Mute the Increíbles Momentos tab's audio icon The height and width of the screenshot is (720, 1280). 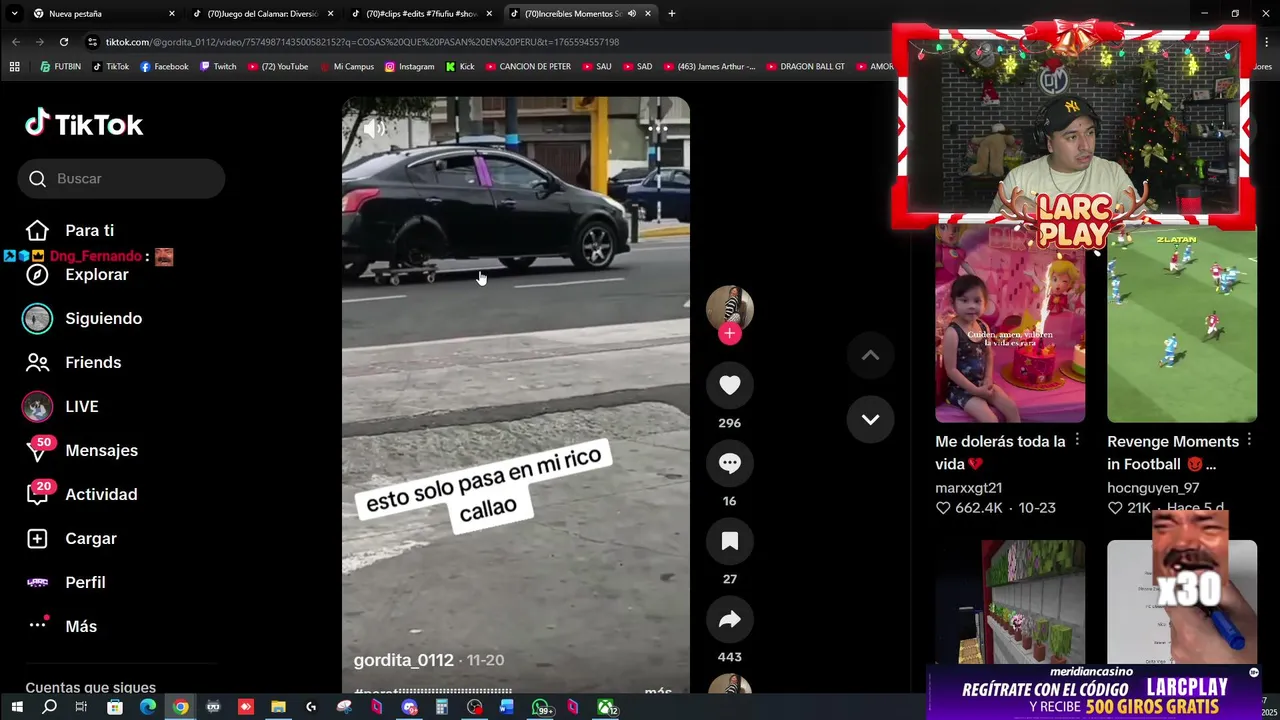[631, 14]
